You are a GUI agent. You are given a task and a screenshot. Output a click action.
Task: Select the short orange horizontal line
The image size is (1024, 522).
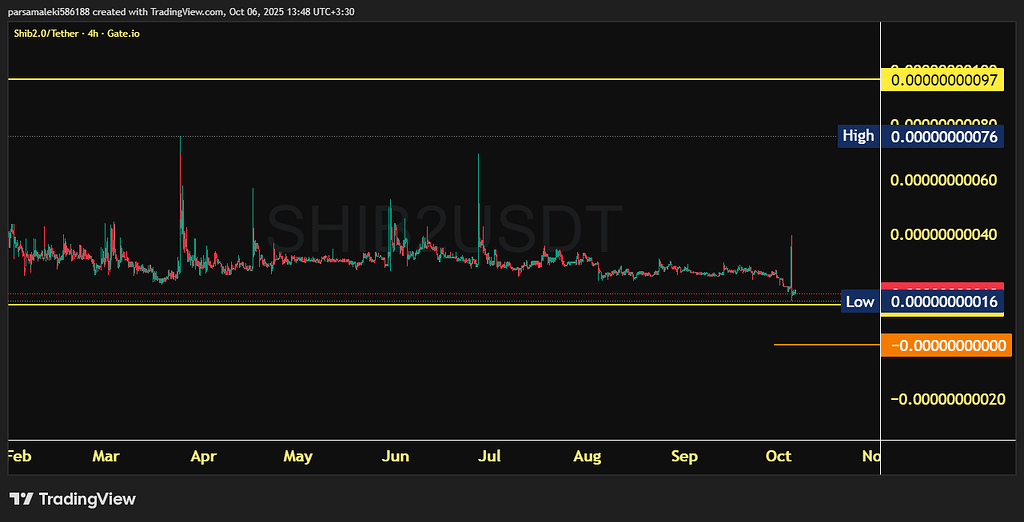[825, 345]
